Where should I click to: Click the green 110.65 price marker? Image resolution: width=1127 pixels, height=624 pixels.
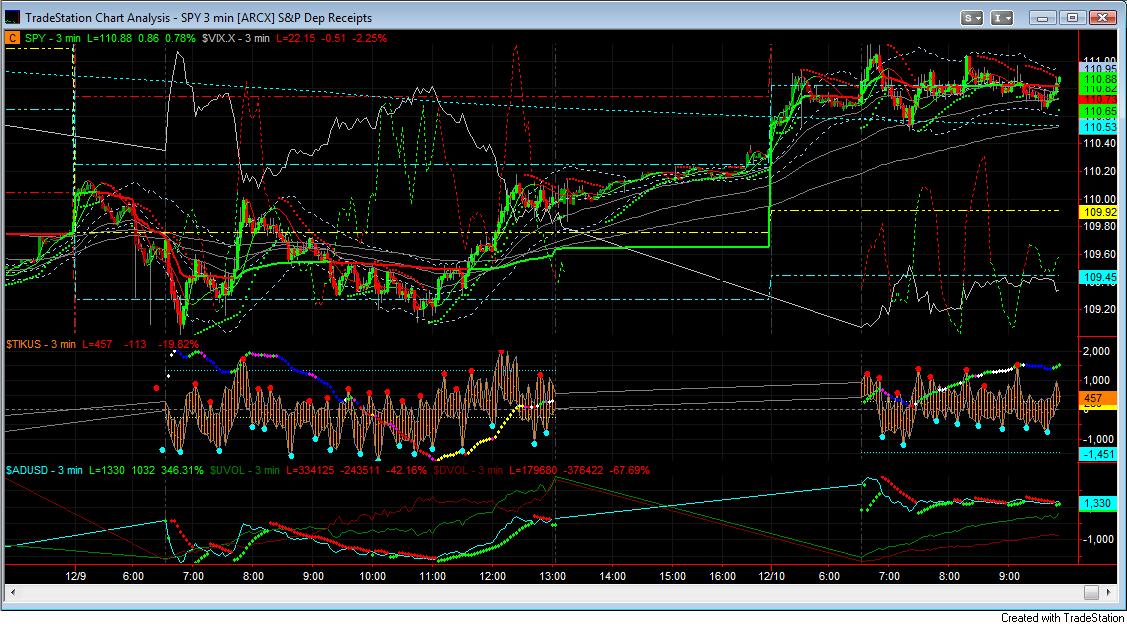[1096, 112]
